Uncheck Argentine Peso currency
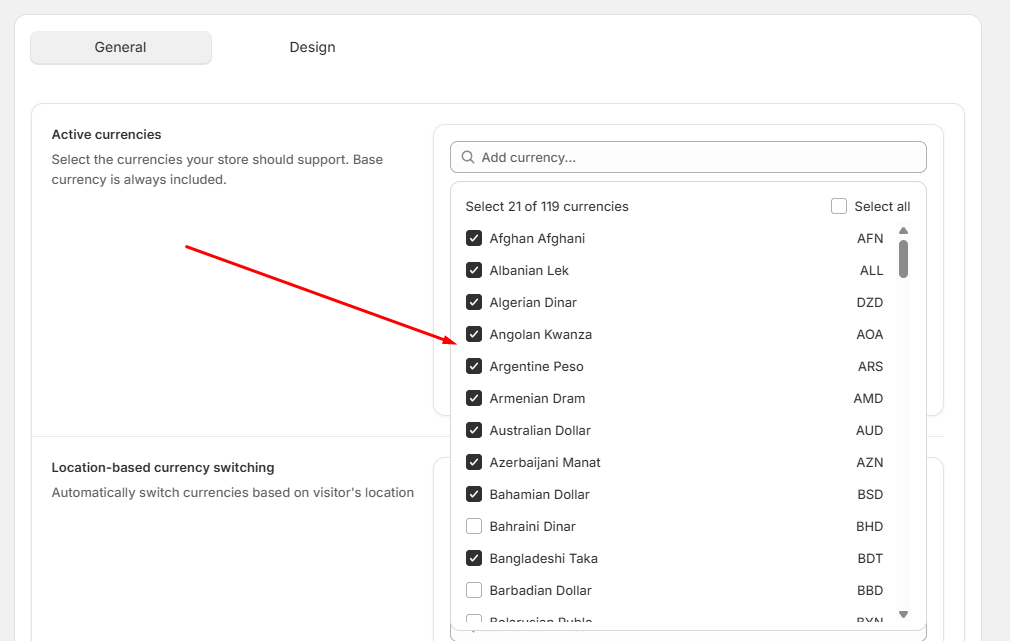The image size is (1010, 641). tap(473, 366)
